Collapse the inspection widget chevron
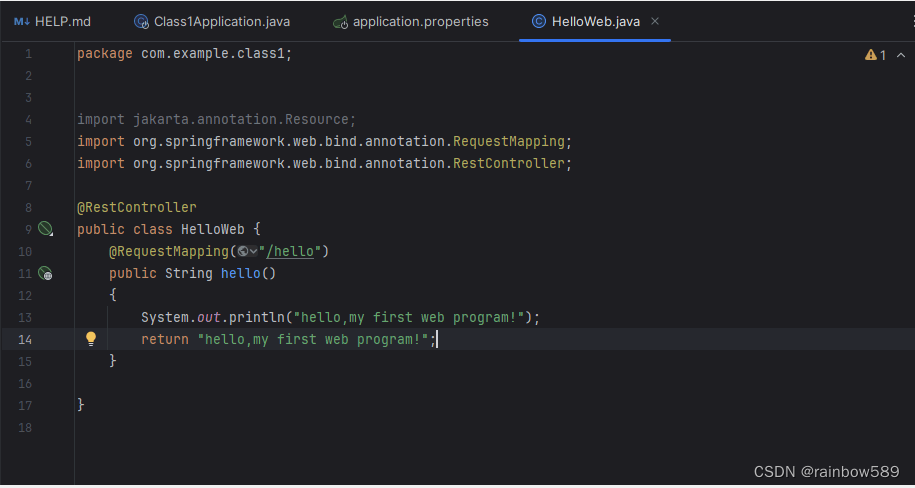Image resolution: width=915 pixels, height=488 pixels. pos(900,55)
